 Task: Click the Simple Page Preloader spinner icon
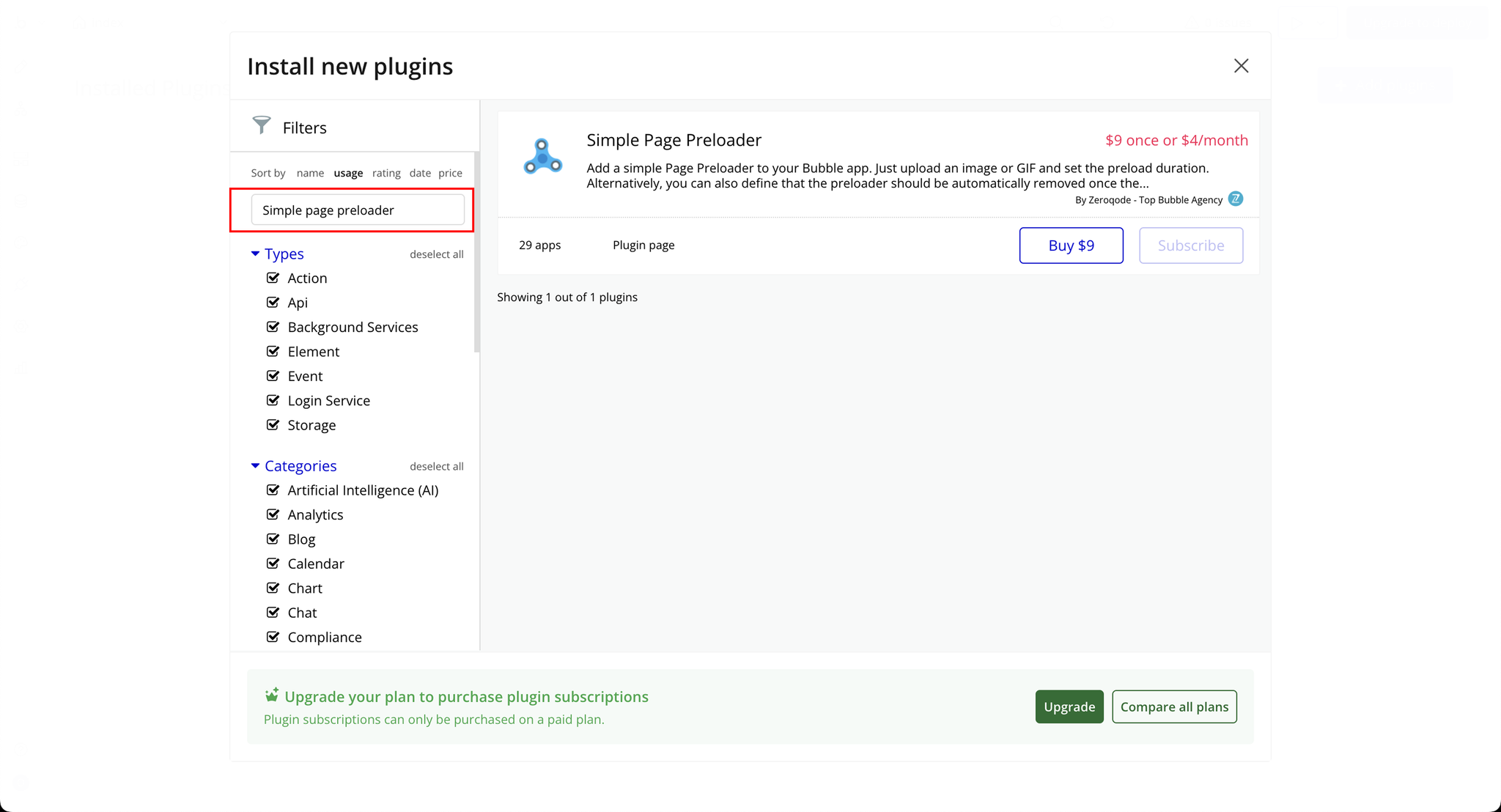click(x=542, y=156)
